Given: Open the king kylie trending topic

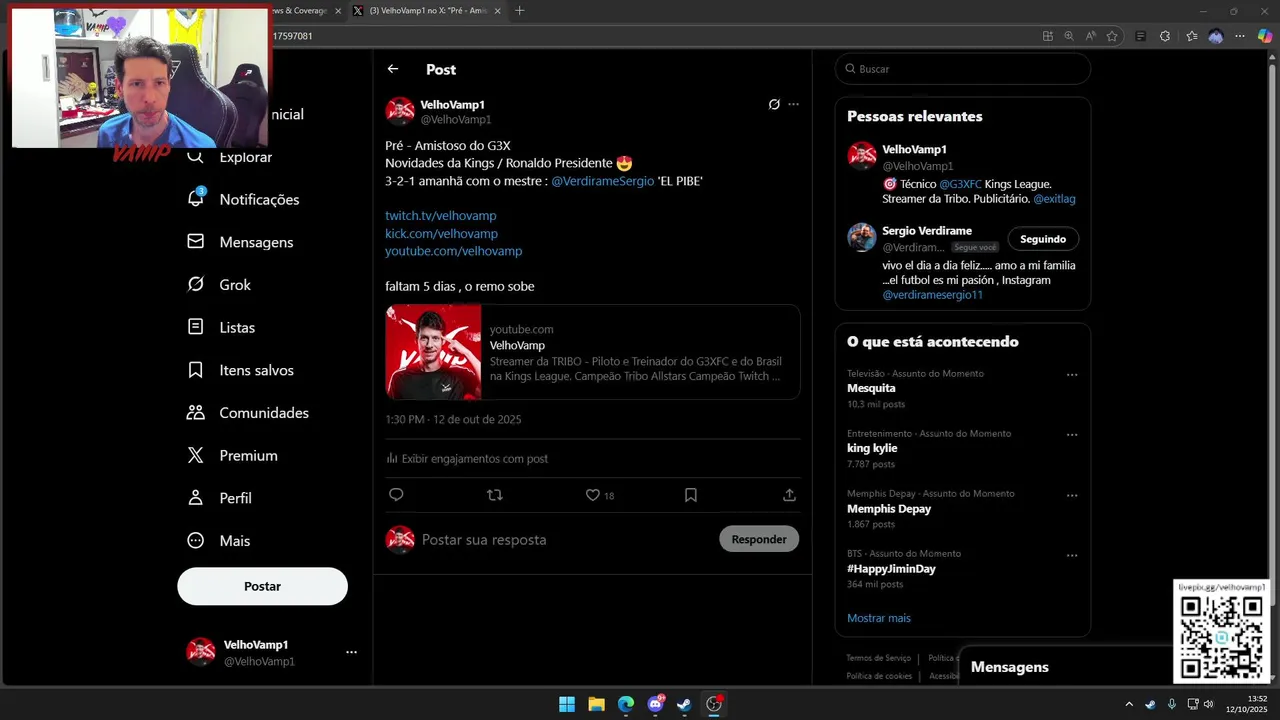Looking at the screenshot, I should tap(872, 448).
